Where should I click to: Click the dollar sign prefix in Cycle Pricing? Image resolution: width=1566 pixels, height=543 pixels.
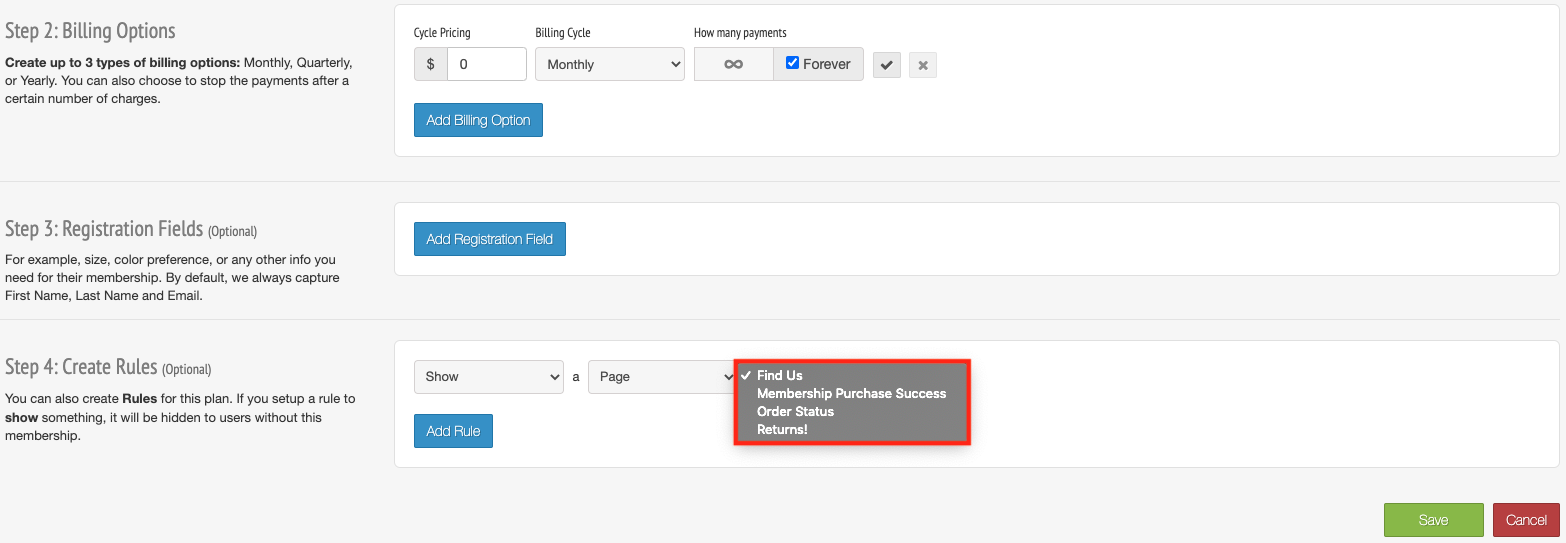[x=430, y=64]
